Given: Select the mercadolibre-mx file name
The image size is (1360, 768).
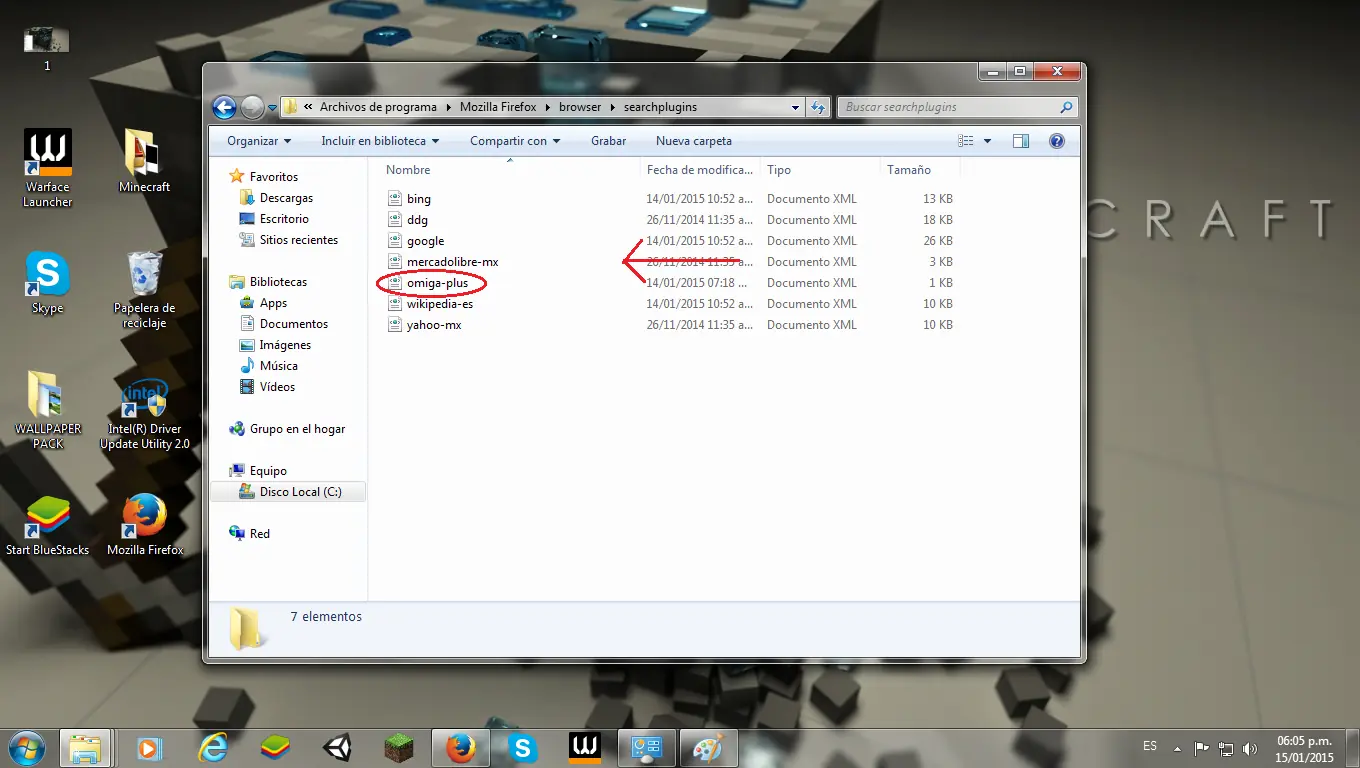Looking at the screenshot, I should 453,262.
